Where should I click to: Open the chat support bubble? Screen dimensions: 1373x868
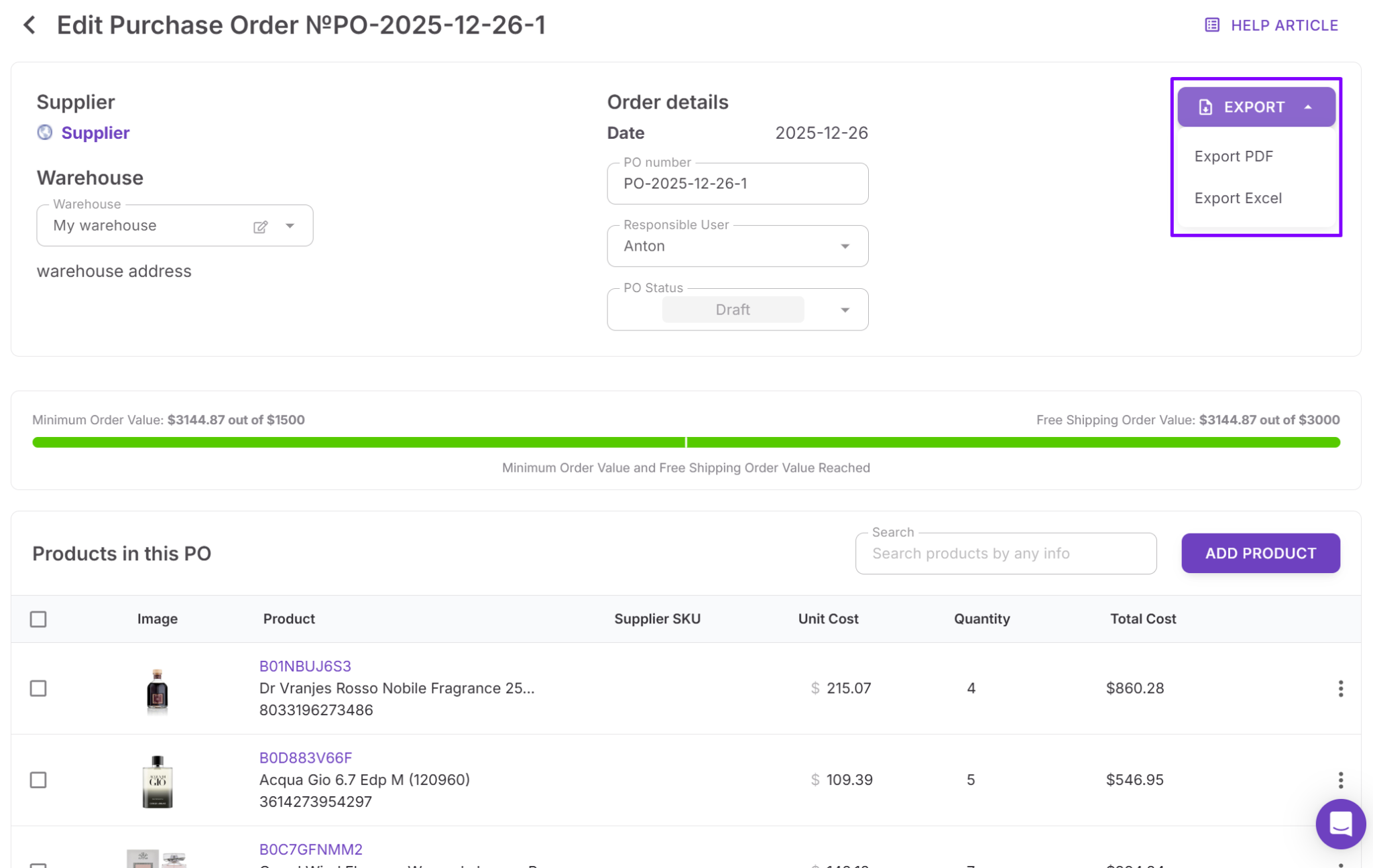pos(1340,824)
